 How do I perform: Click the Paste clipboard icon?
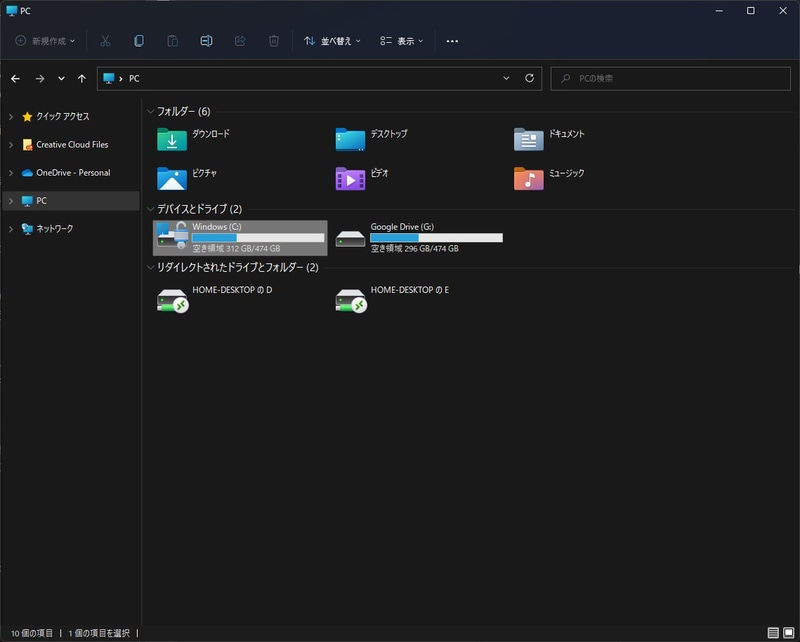point(172,41)
